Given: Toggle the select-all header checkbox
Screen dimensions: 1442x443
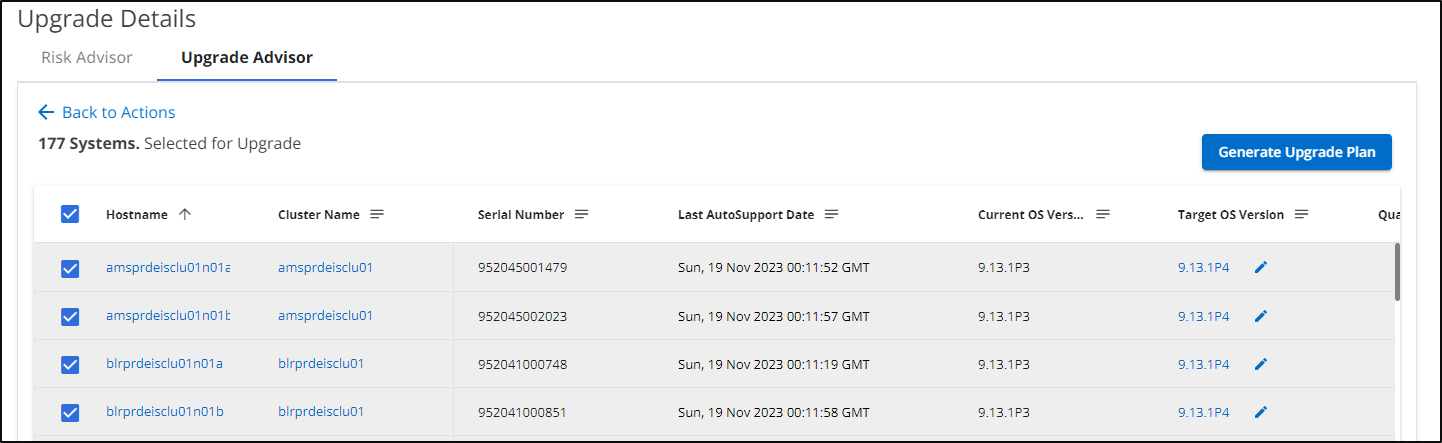Looking at the screenshot, I should click(x=70, y=214).
